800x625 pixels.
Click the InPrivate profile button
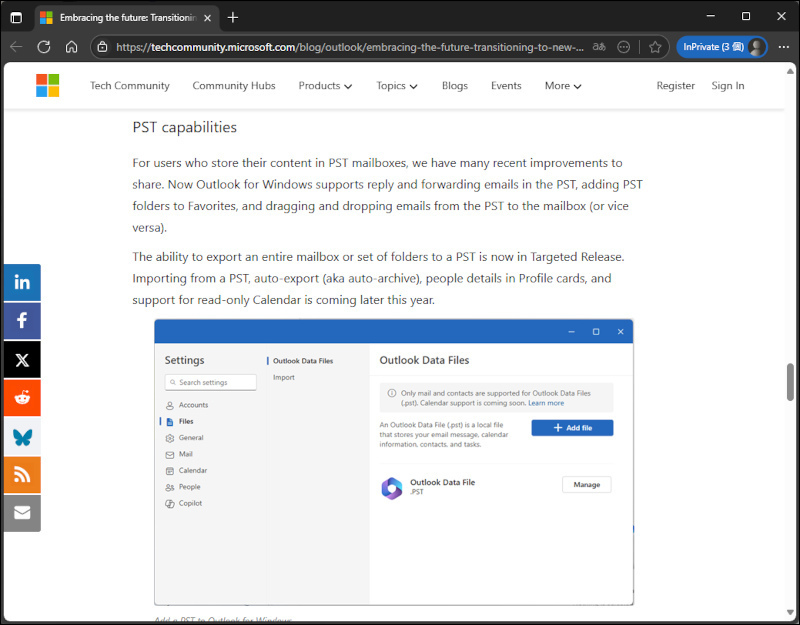pos(722,47)
